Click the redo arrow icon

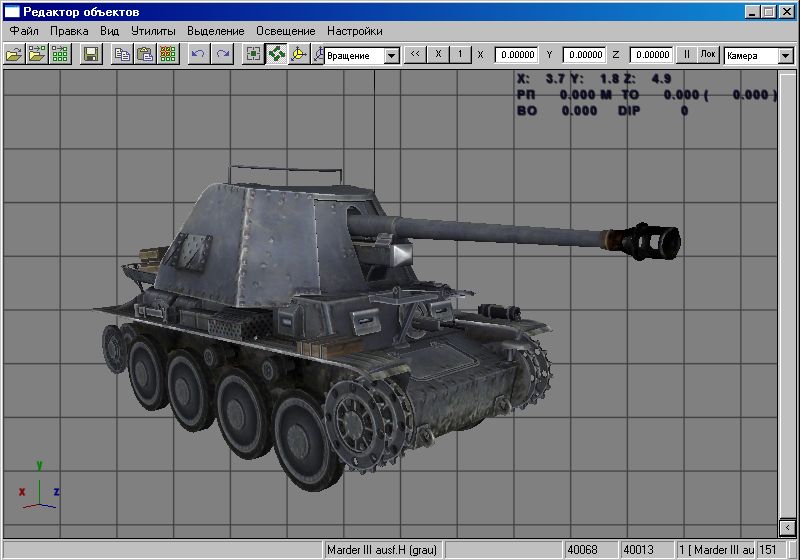[x=222, y=54]
